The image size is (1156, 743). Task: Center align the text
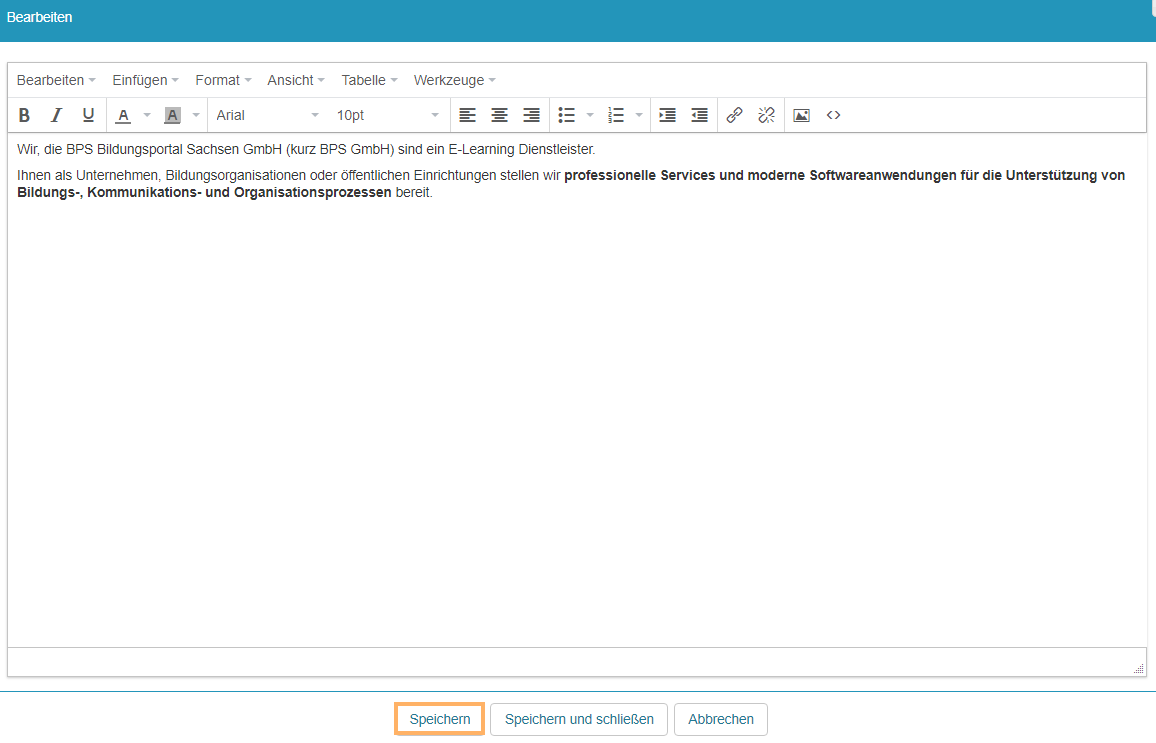tap(499, 115)
